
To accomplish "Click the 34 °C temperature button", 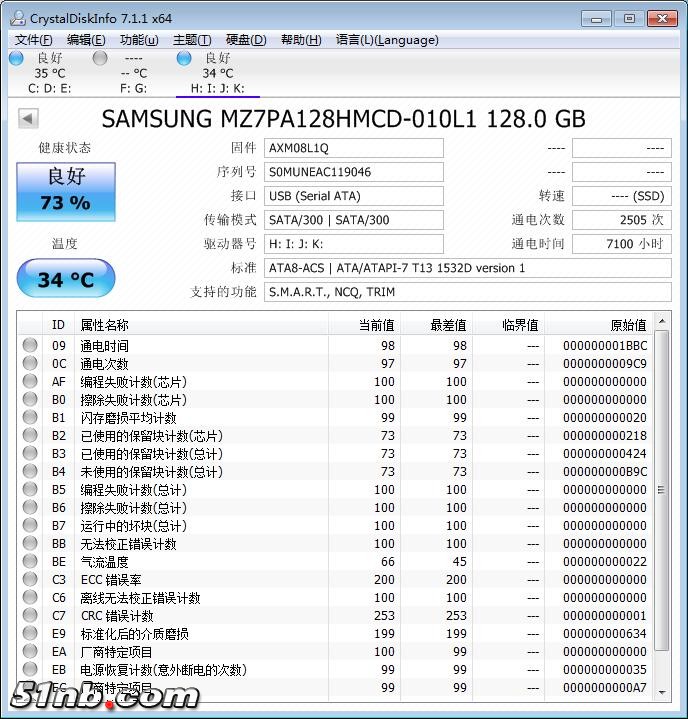I will click(66, 279).
